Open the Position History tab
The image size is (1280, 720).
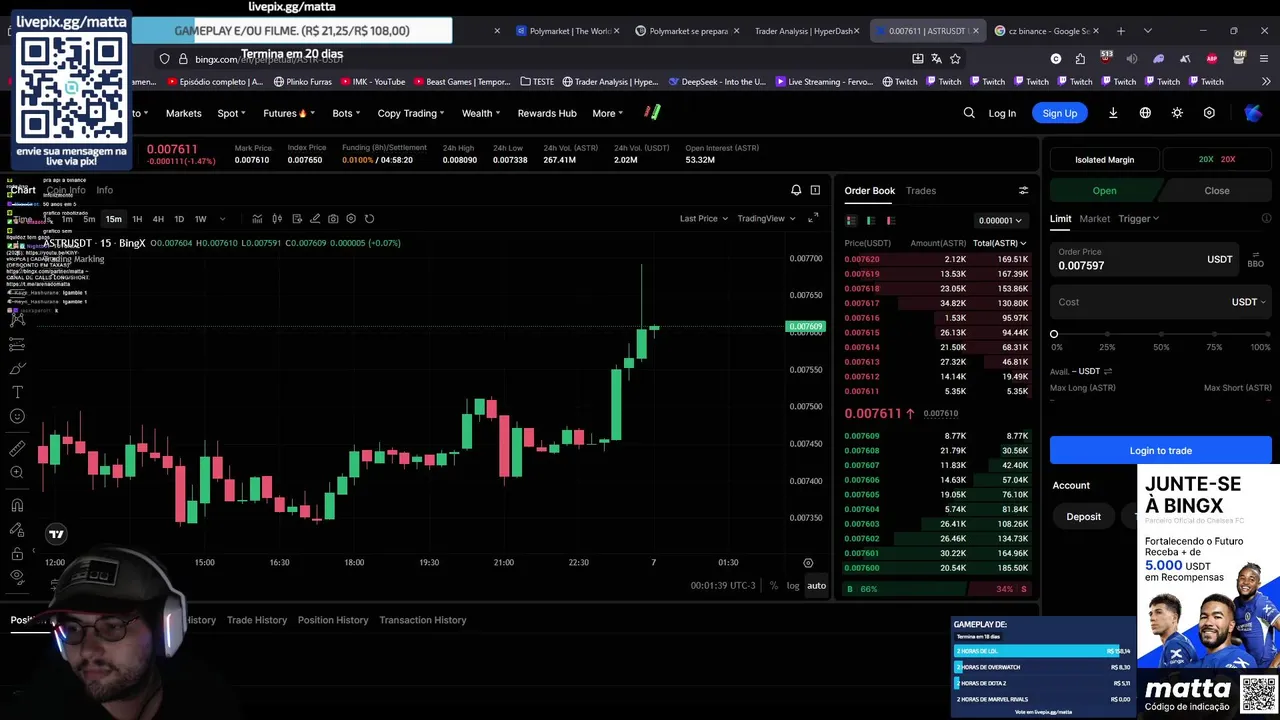point(333,620)
